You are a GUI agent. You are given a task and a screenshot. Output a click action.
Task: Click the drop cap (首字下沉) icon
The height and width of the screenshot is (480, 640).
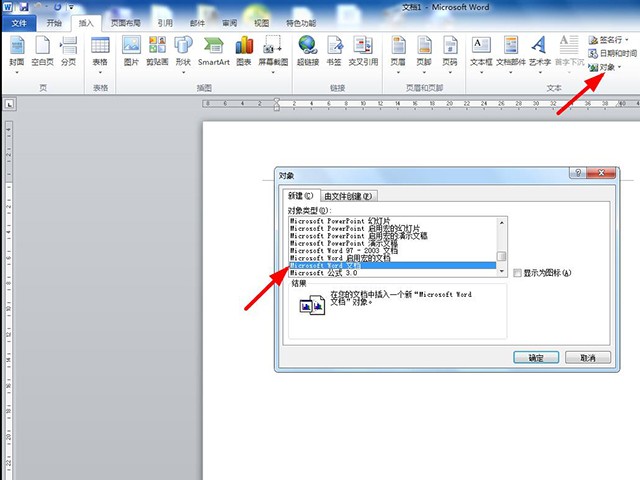pyautogui.click(x=569, y=45)
